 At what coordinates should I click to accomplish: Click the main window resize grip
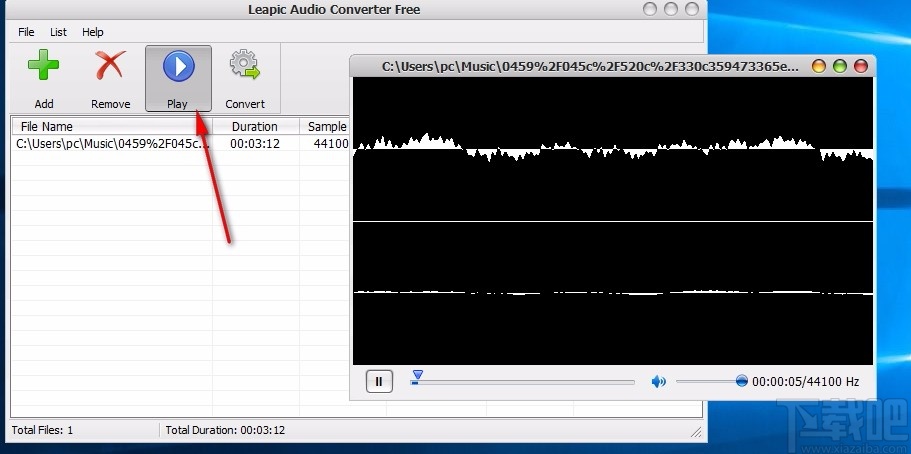tap(695, 431)
